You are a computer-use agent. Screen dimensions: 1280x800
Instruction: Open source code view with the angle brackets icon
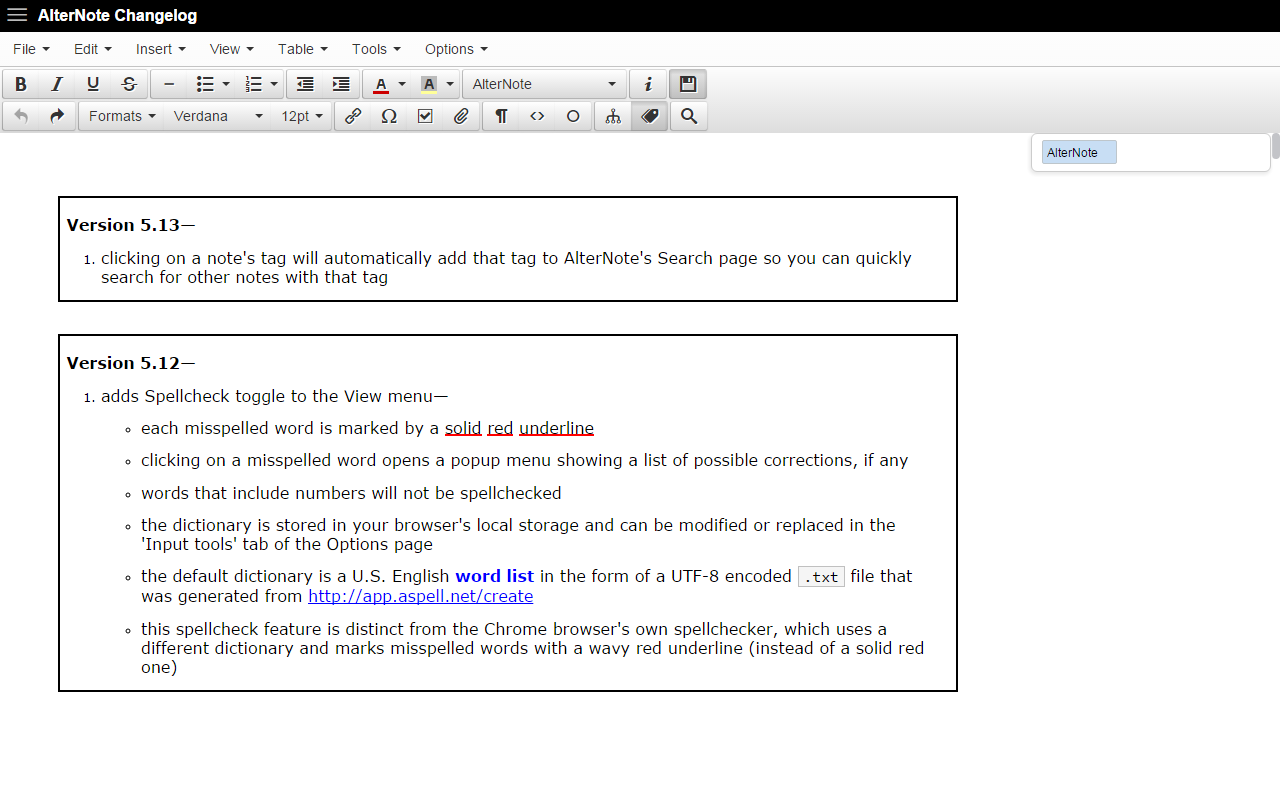tap(537, 116)
